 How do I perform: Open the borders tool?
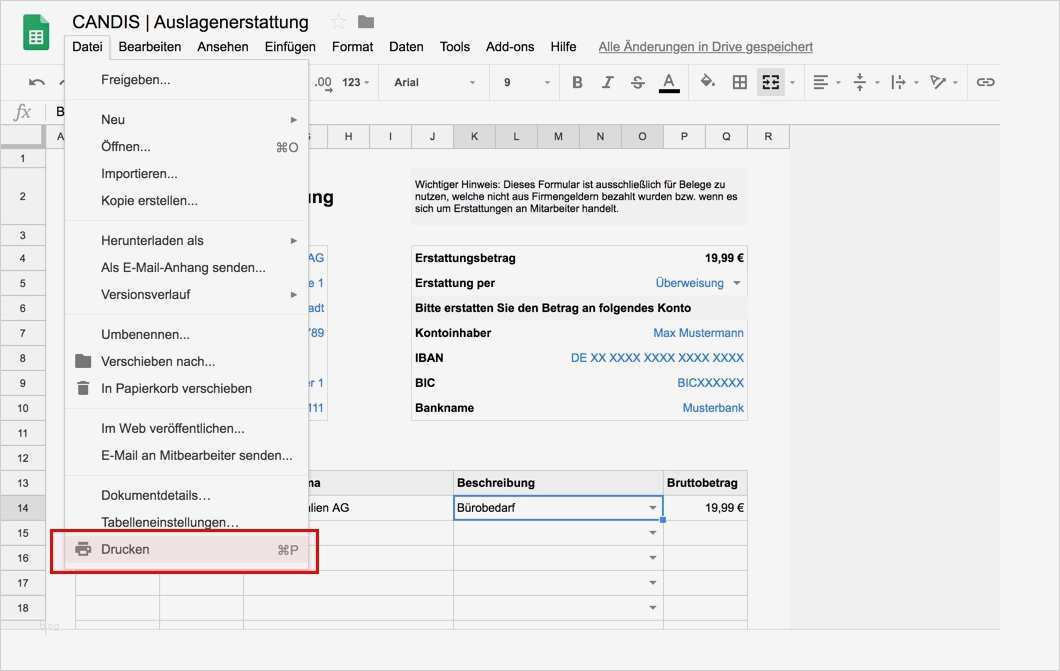[x=740, y=82]
